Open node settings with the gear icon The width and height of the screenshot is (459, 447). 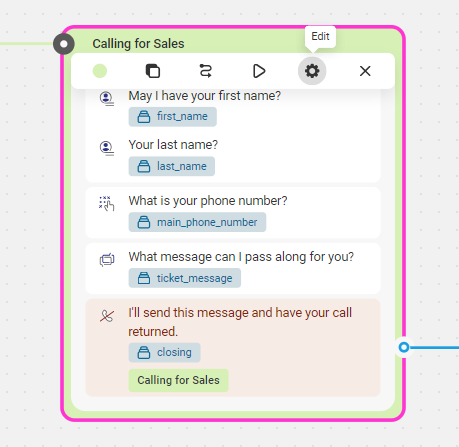point(312,71)
